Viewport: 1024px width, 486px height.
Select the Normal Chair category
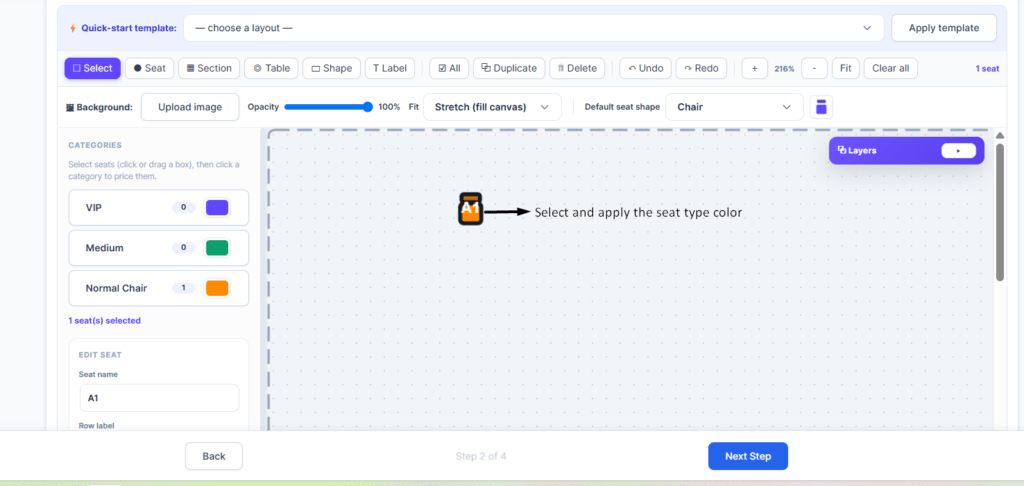pos(159,288)
